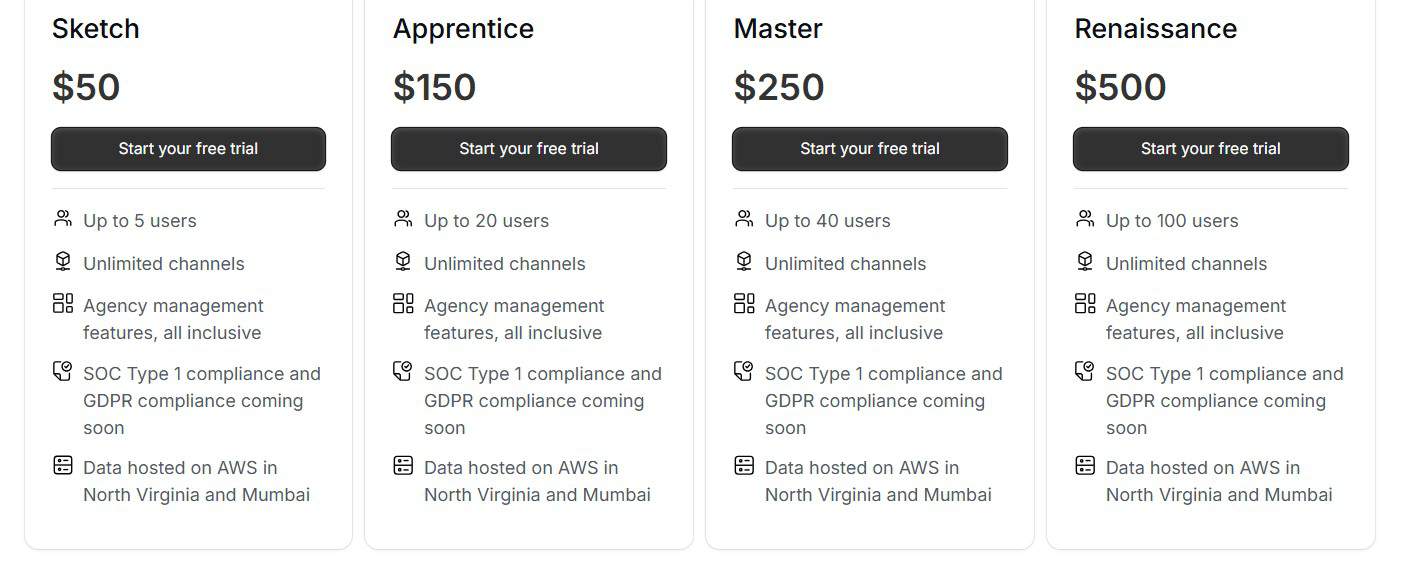Click 'Up to 20 users' feature text
The width and height of the screenshot is (1405, 568).
click(486, 221)
